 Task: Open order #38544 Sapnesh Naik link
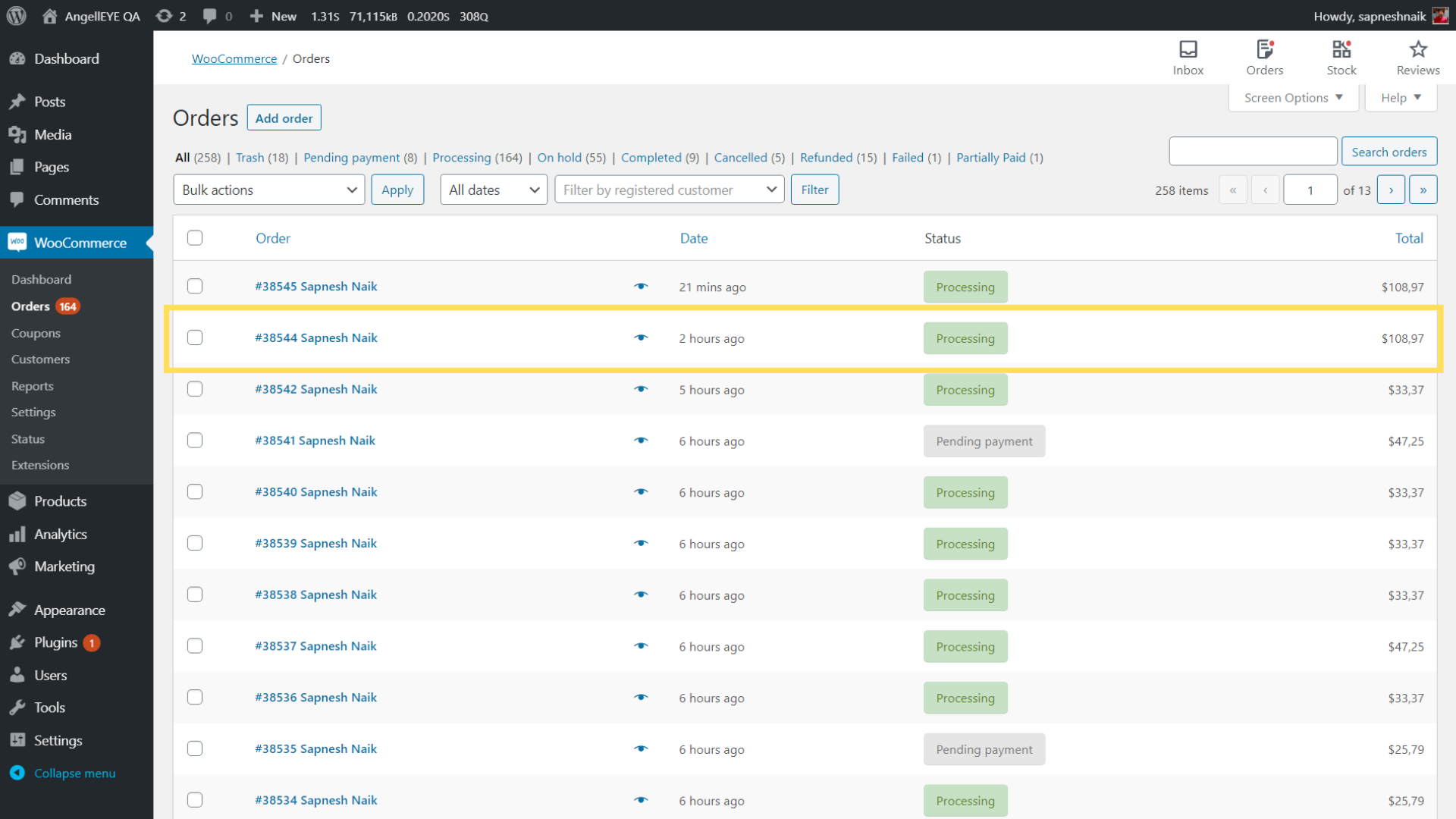click(x=316, y=338)
